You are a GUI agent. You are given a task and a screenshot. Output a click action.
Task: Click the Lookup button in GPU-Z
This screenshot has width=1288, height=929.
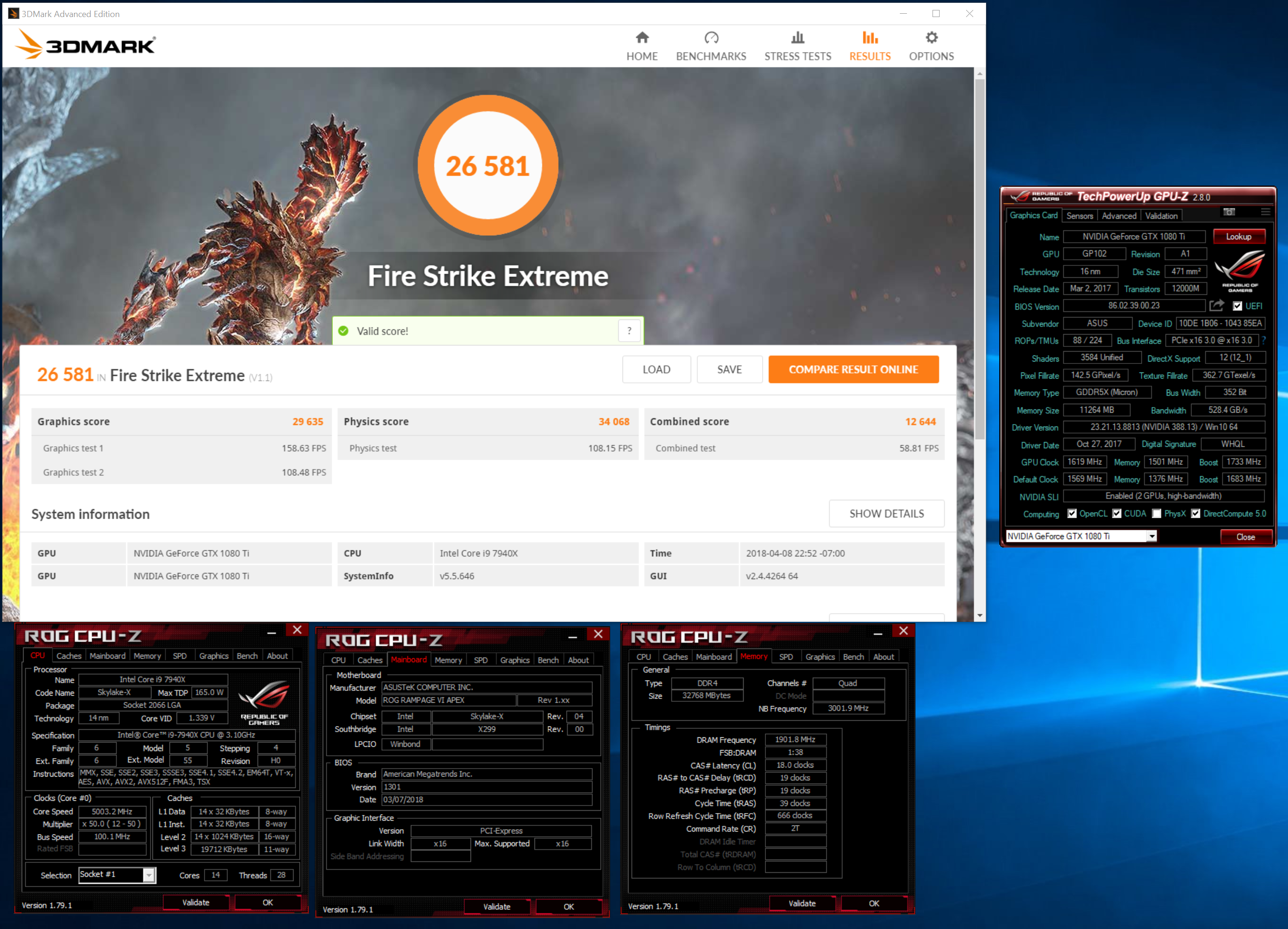pyautogui.click(x=1239, y=236)
